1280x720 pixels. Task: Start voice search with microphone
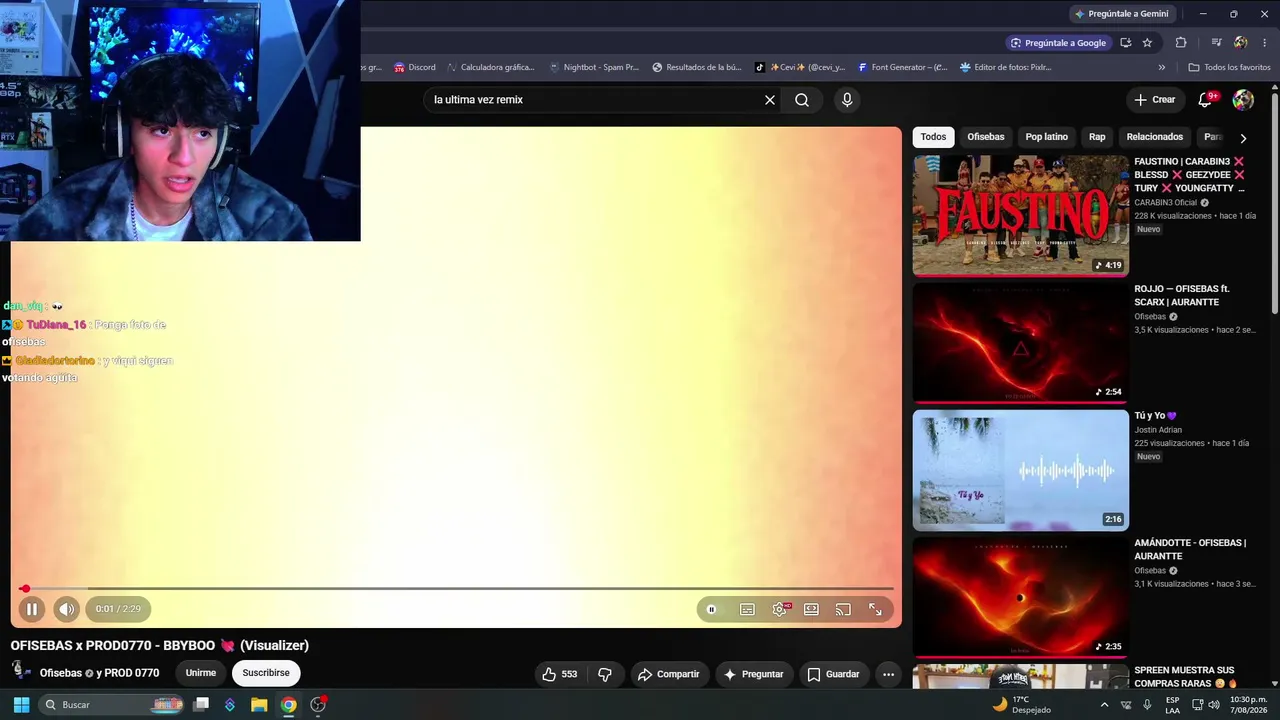(847, 100)
